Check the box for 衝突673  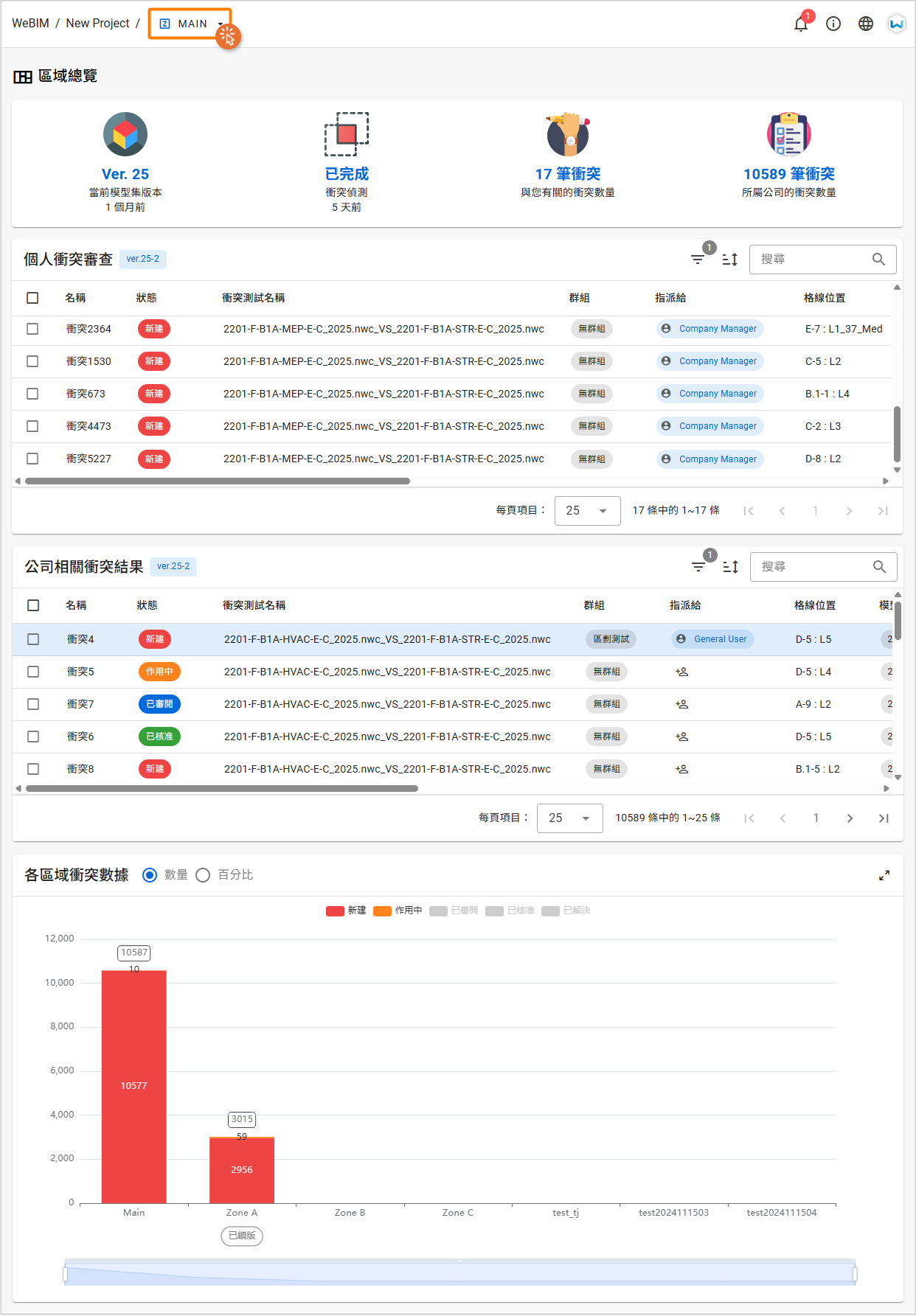click(x=32, y=394)
